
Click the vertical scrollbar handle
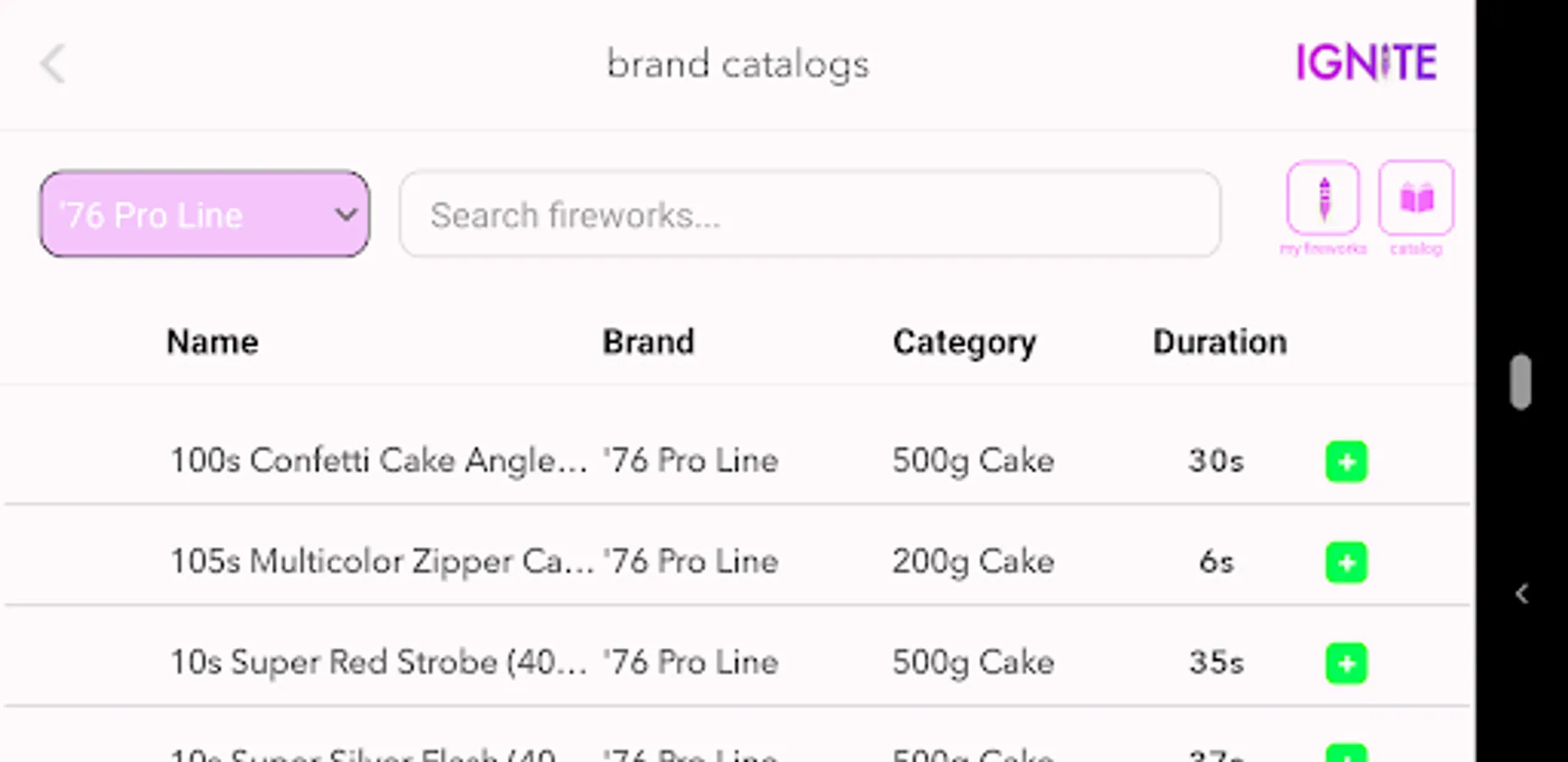1521,382
